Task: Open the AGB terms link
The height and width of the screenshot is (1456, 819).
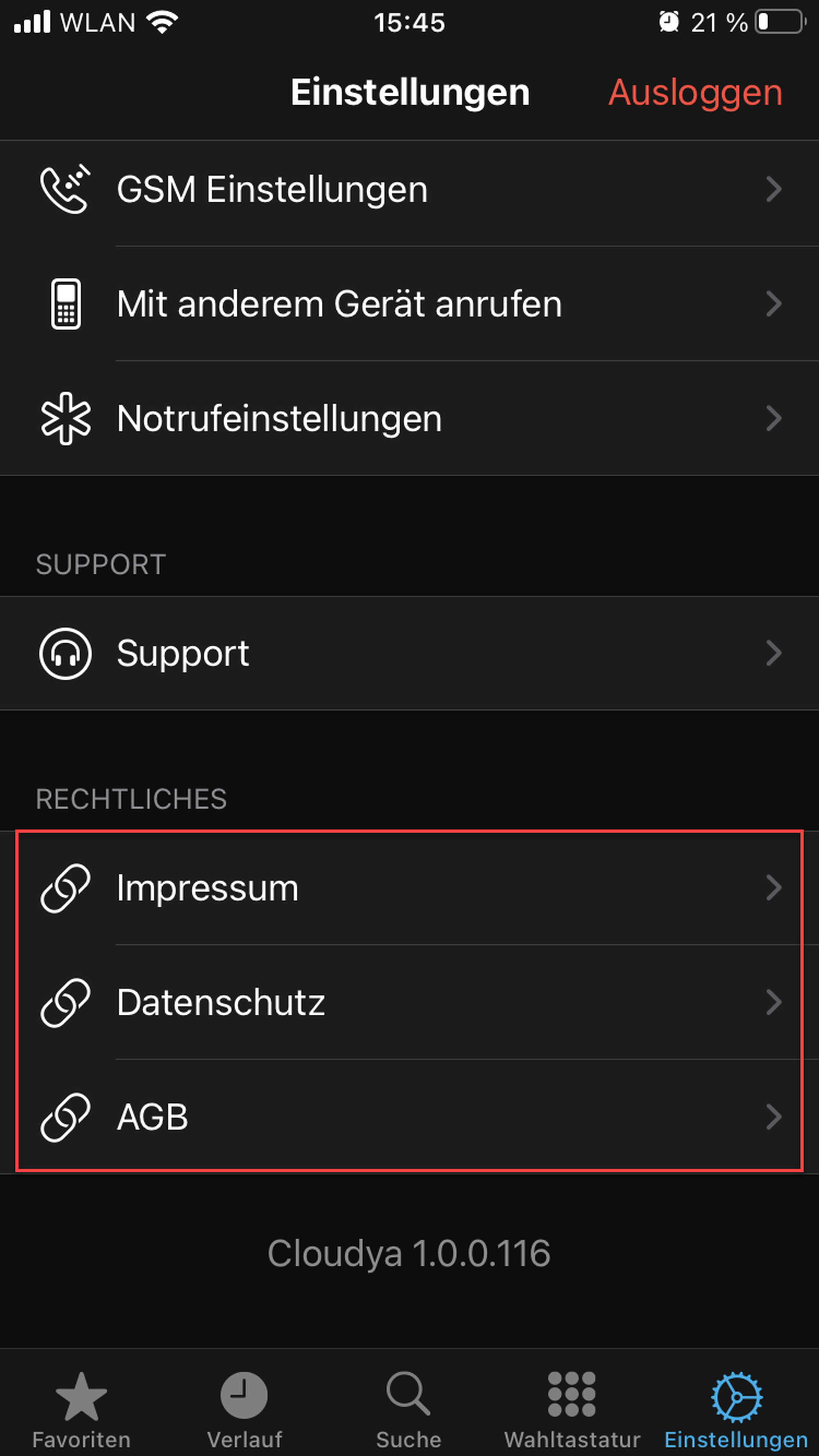Action: 153,1117
